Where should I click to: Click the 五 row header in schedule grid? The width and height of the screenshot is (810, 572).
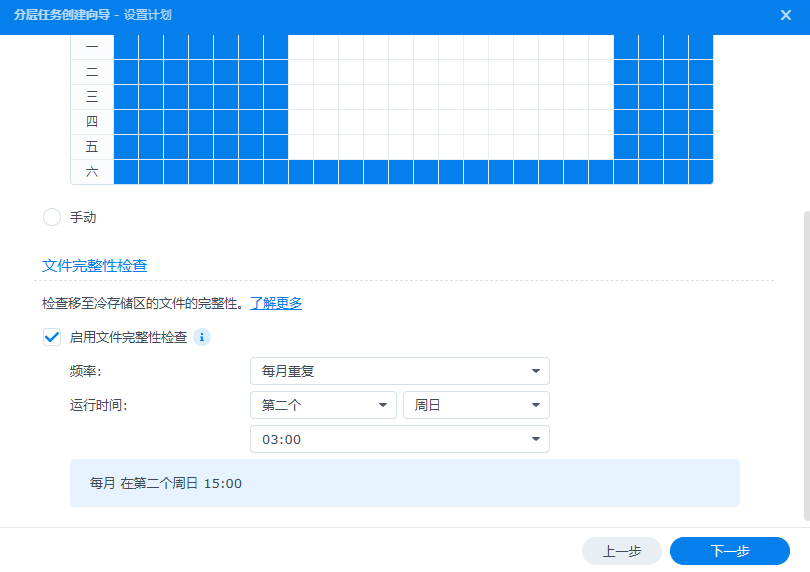pyautogui.click(x=92, y=147)
